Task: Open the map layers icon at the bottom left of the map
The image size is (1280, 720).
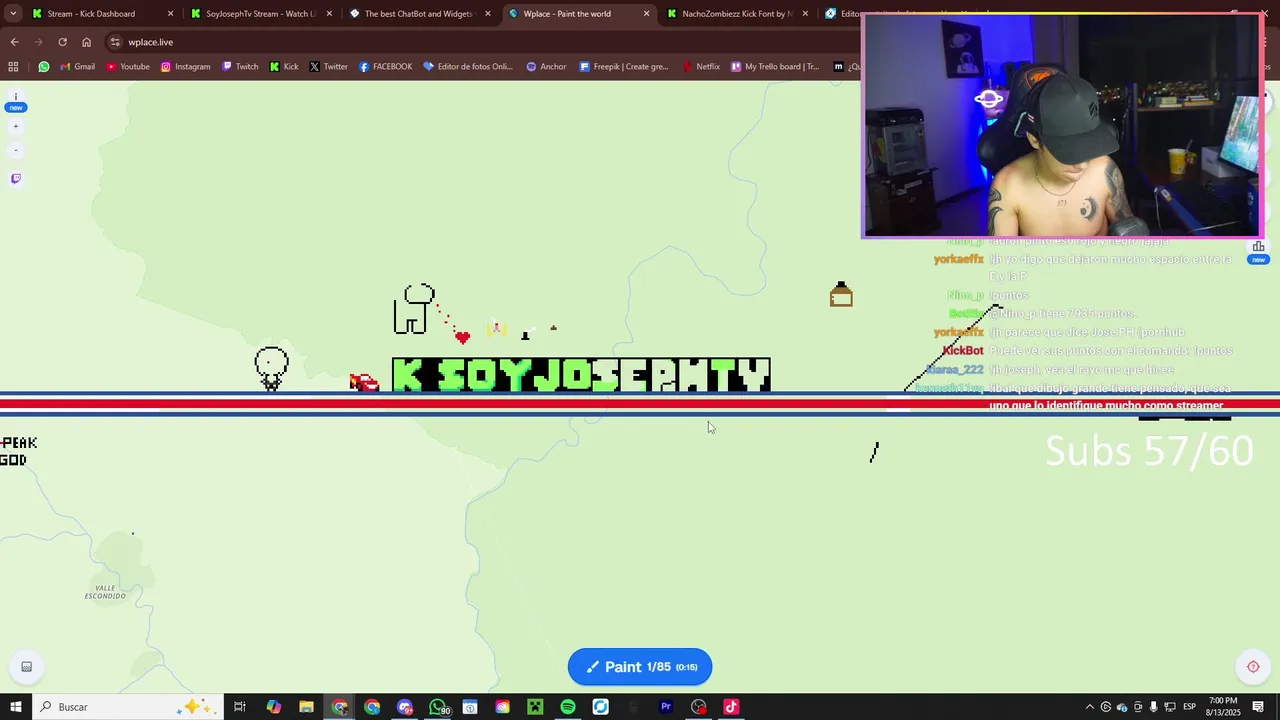Action: pos(27,667)
